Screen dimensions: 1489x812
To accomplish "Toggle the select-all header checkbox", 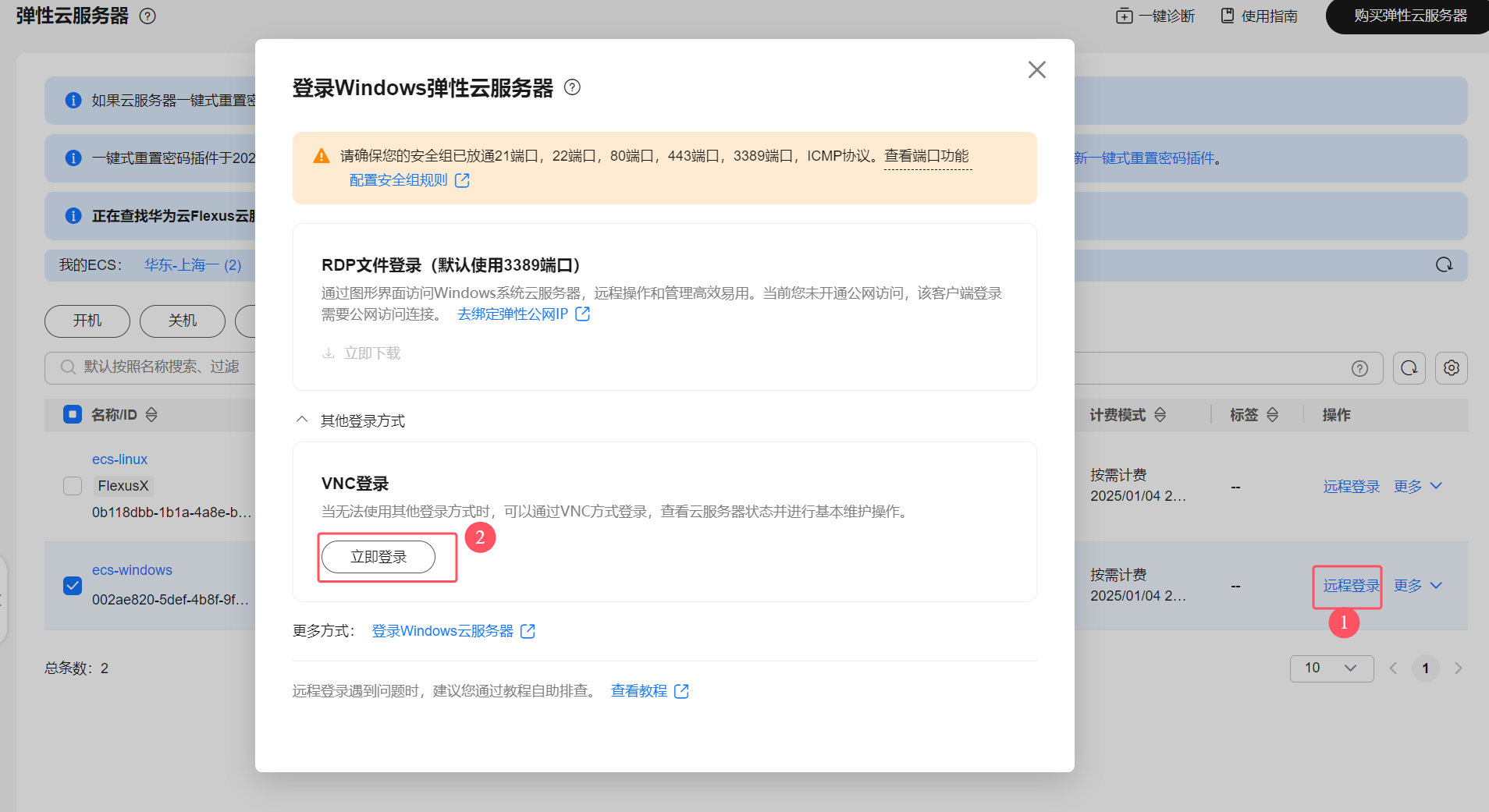I will 73,414.
